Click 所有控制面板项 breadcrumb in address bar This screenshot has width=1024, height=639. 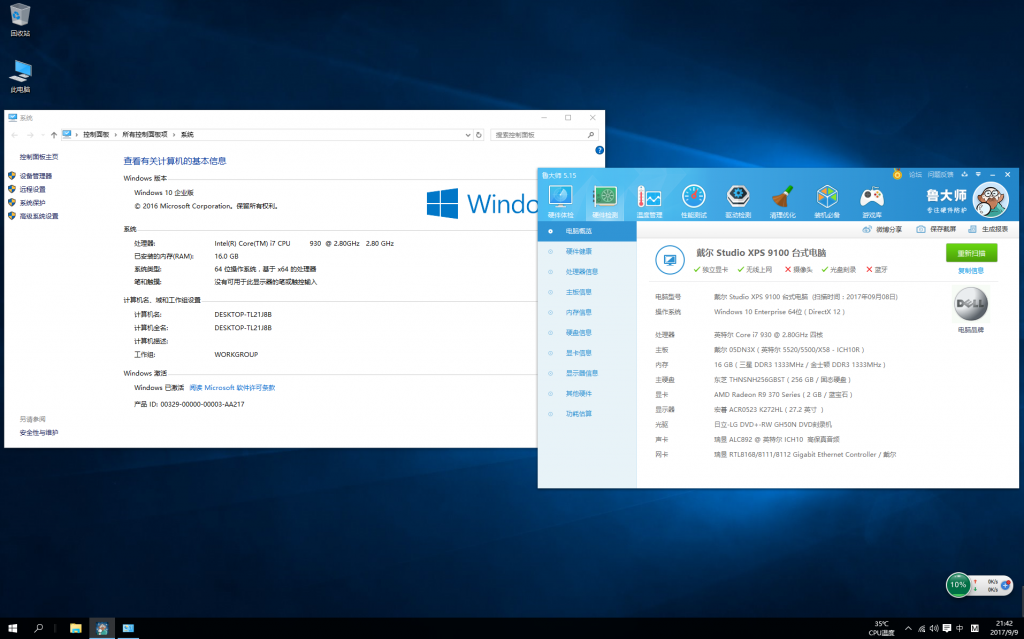click(145, 135)
